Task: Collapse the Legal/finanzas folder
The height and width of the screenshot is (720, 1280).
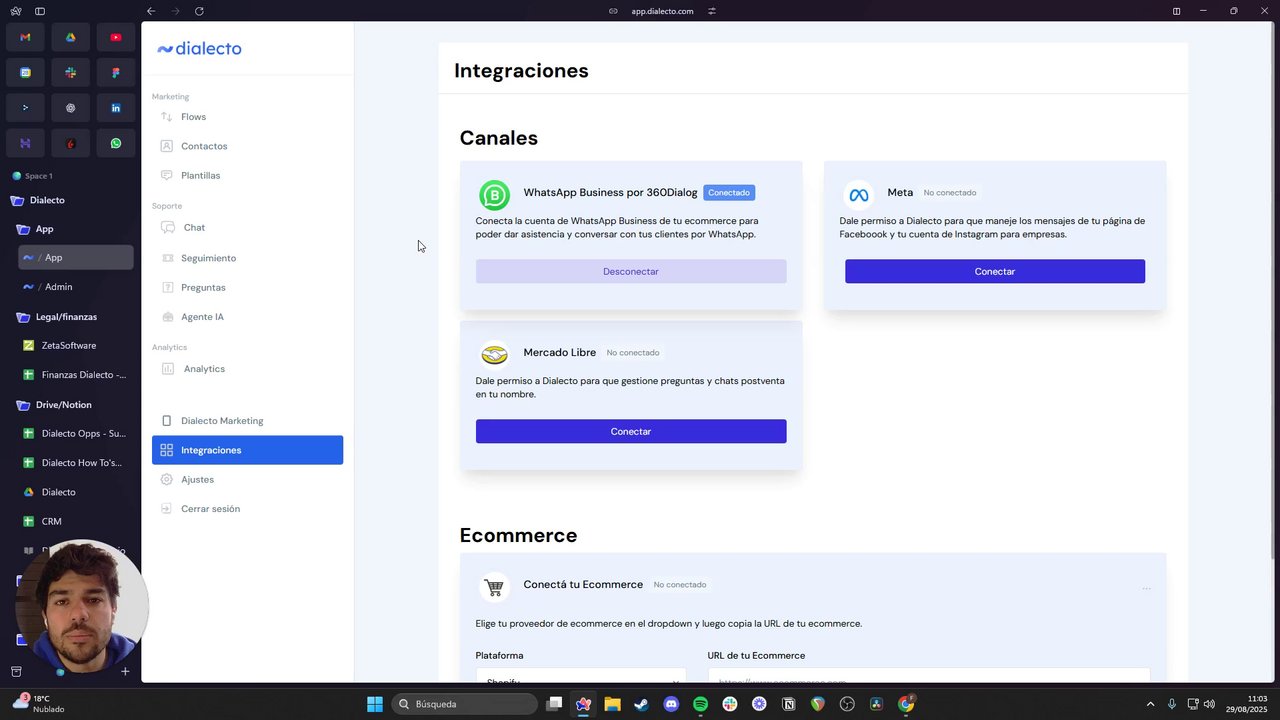Action: coord(24,317)
